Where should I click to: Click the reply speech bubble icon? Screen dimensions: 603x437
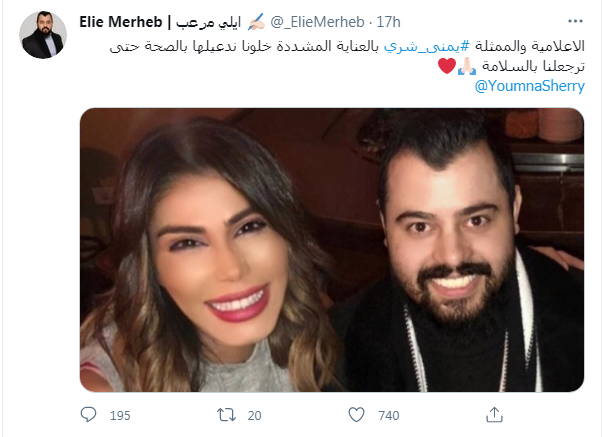(x=88, y=415)
